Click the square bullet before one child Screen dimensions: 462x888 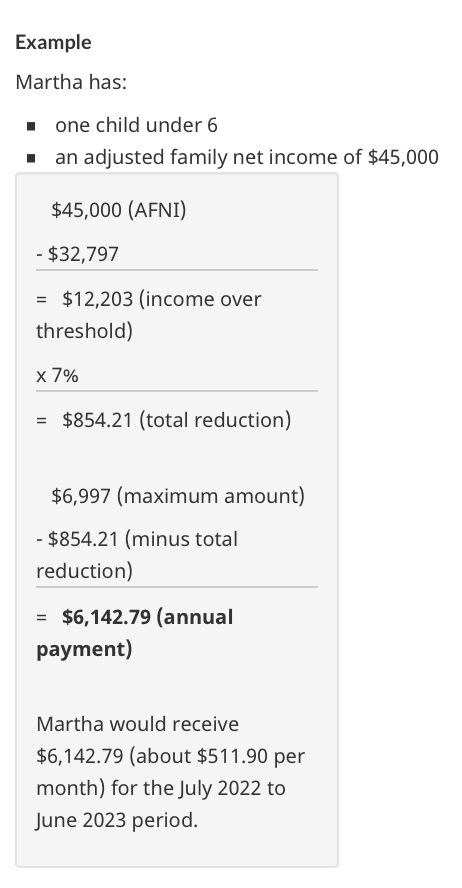coord(31,126)
